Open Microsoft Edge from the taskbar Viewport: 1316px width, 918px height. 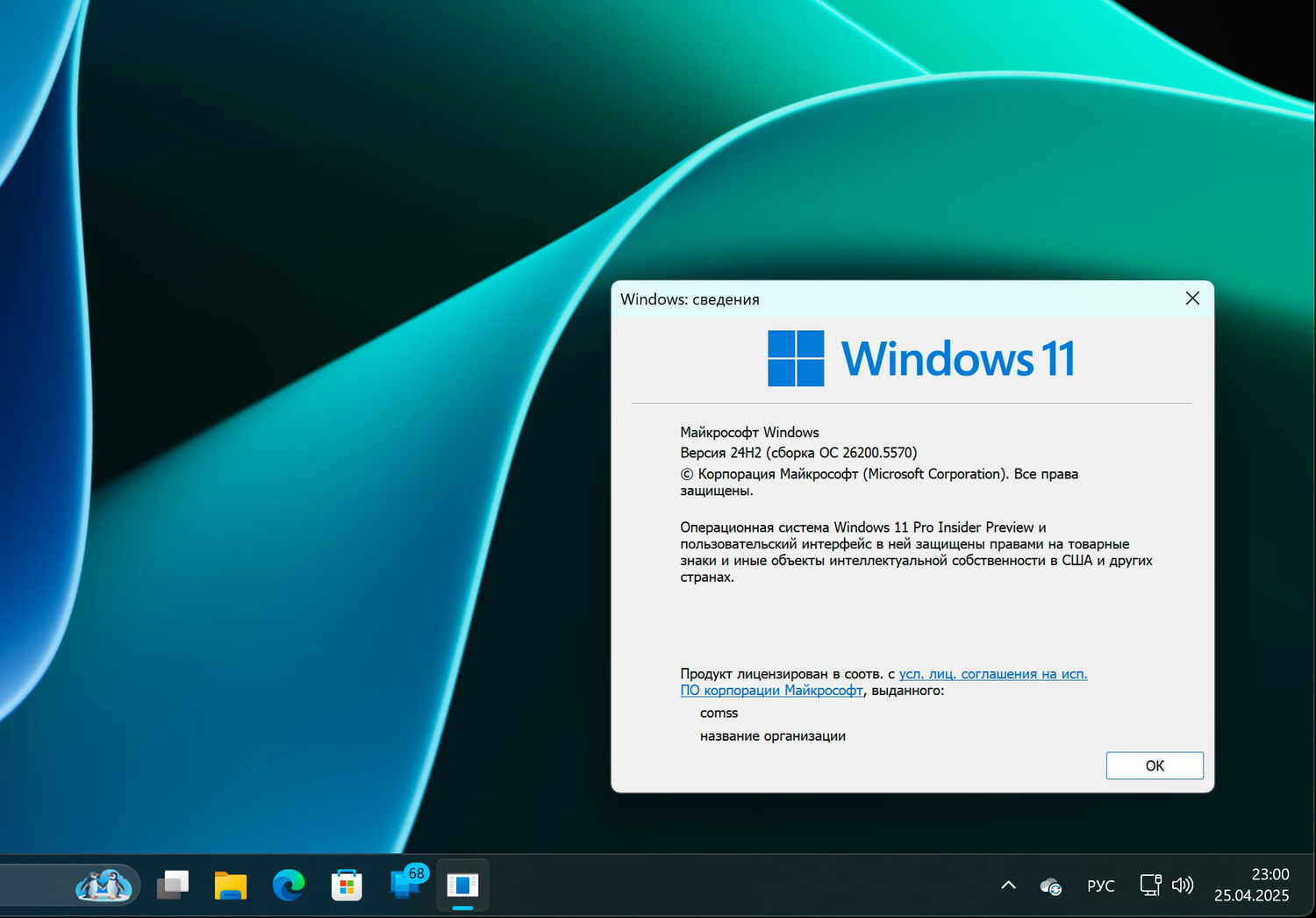pos(289,885)
